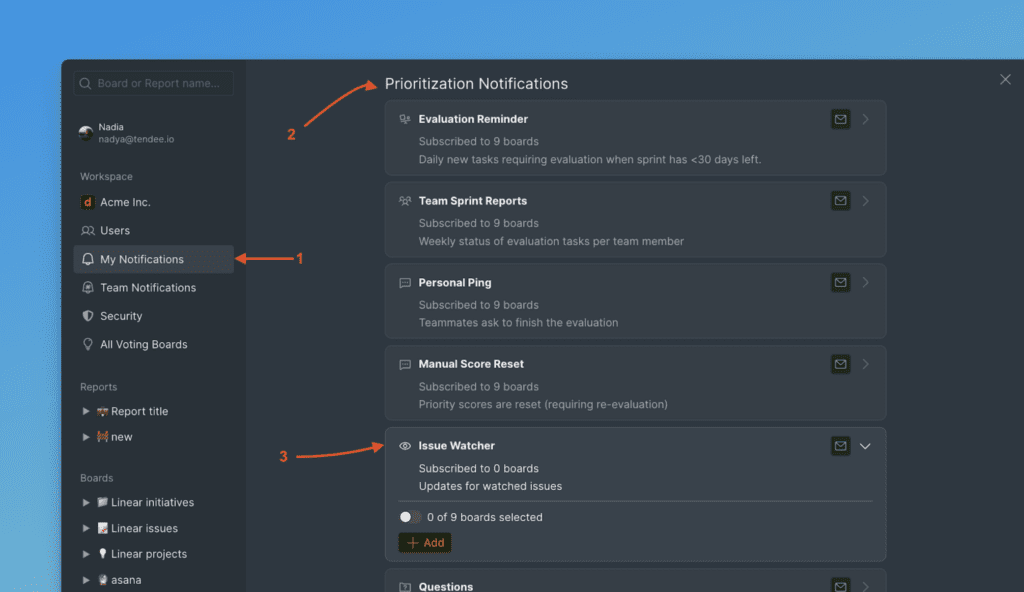1024x592 pixels.
Task: Click email icon for Personal Ping
Action: (840, 283)
